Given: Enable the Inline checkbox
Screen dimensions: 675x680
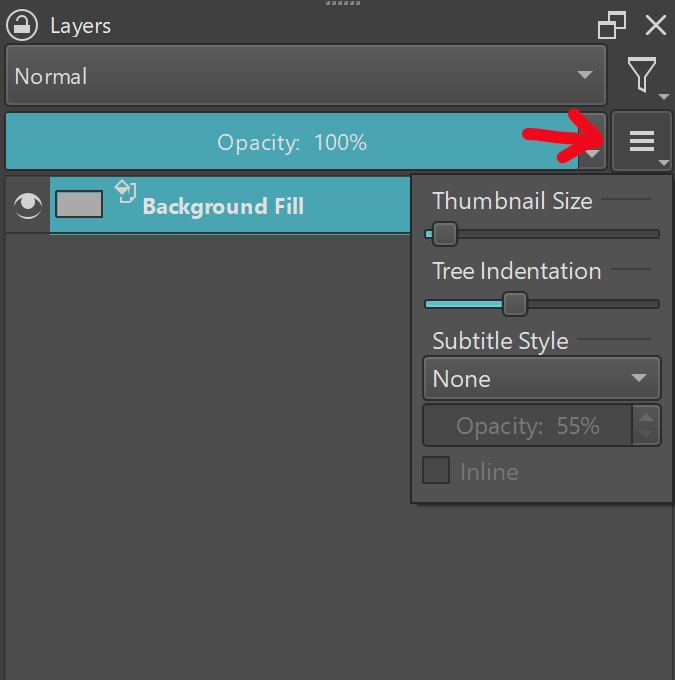Looking at the screenshot, I should (436, 471).
